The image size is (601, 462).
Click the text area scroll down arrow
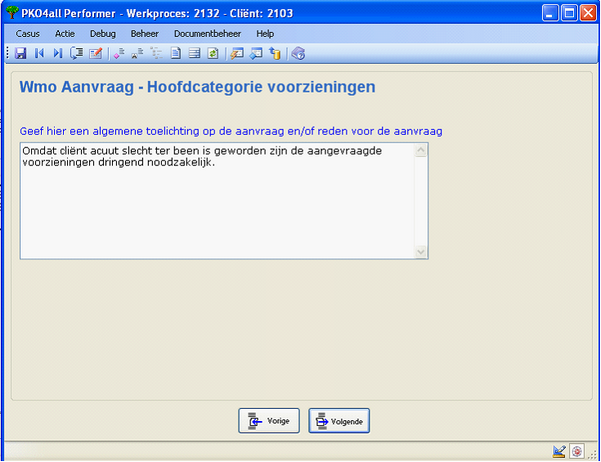coord(421,252)
